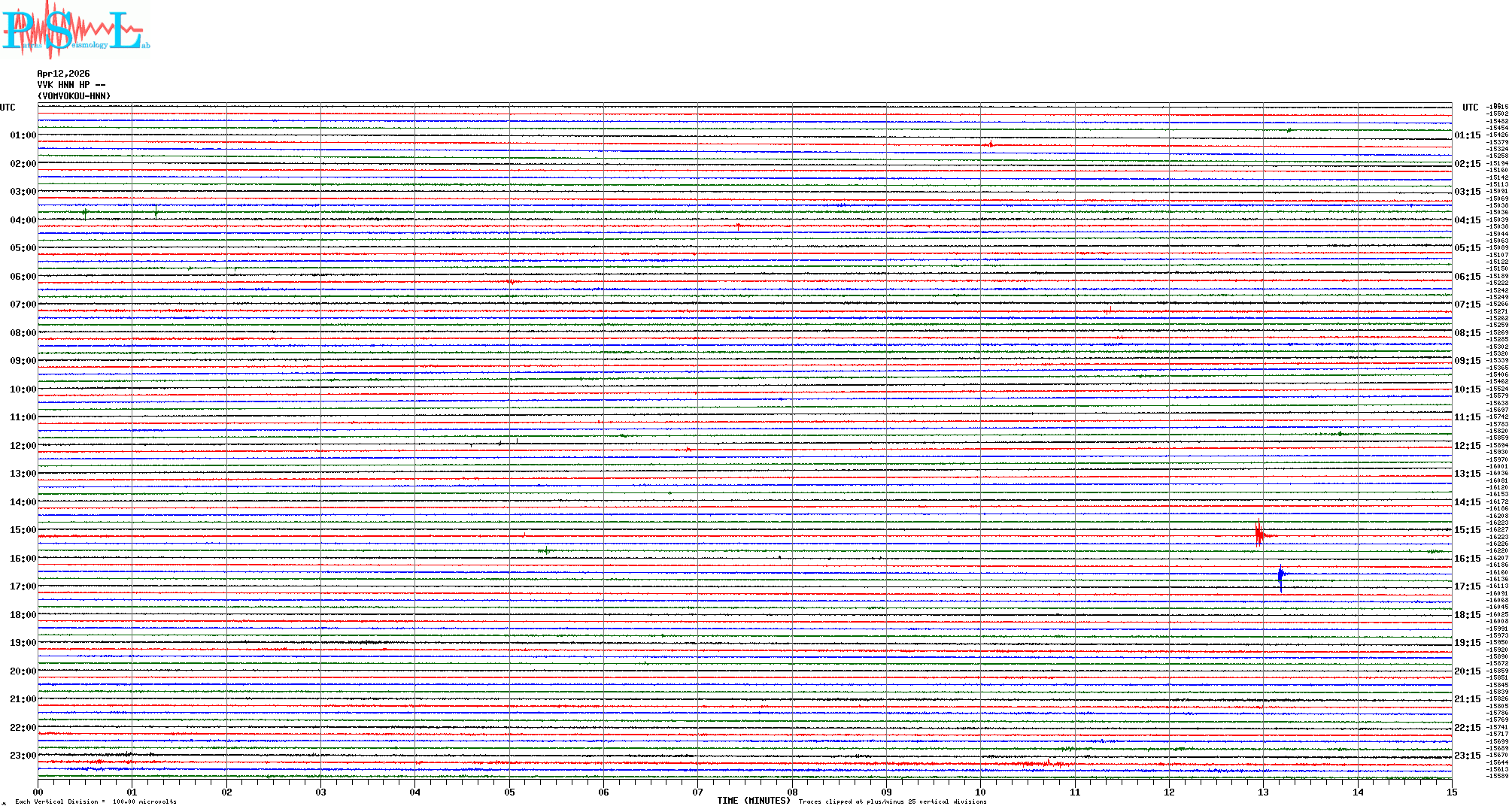This screenshot has height=812, width=1512.
Task: Click the small red event near minute 10 at 01:00
Action: click(x=990, y=144)
